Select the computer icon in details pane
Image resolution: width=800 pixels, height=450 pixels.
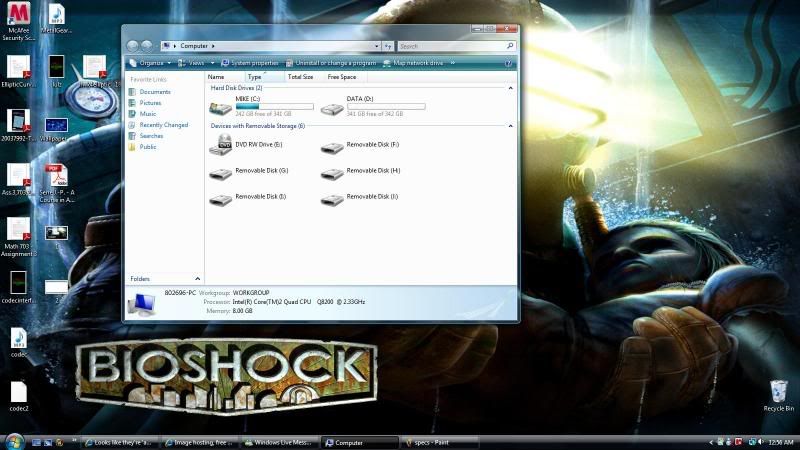pos(142,305)
